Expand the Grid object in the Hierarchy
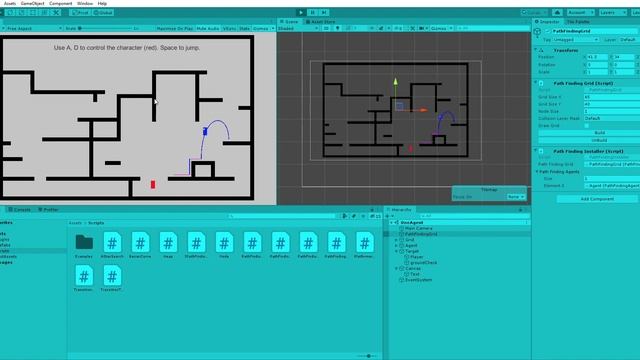Image resolution: width=640 pixels, height=360 pixels. click(x=396, y=240)
